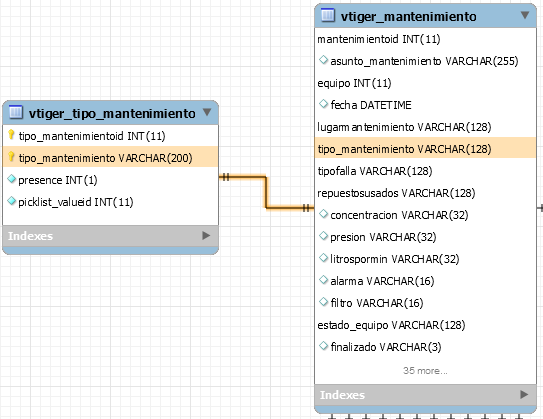Expand Indexes section of vtiger_tipo_mantenimiento

[206, 235]
